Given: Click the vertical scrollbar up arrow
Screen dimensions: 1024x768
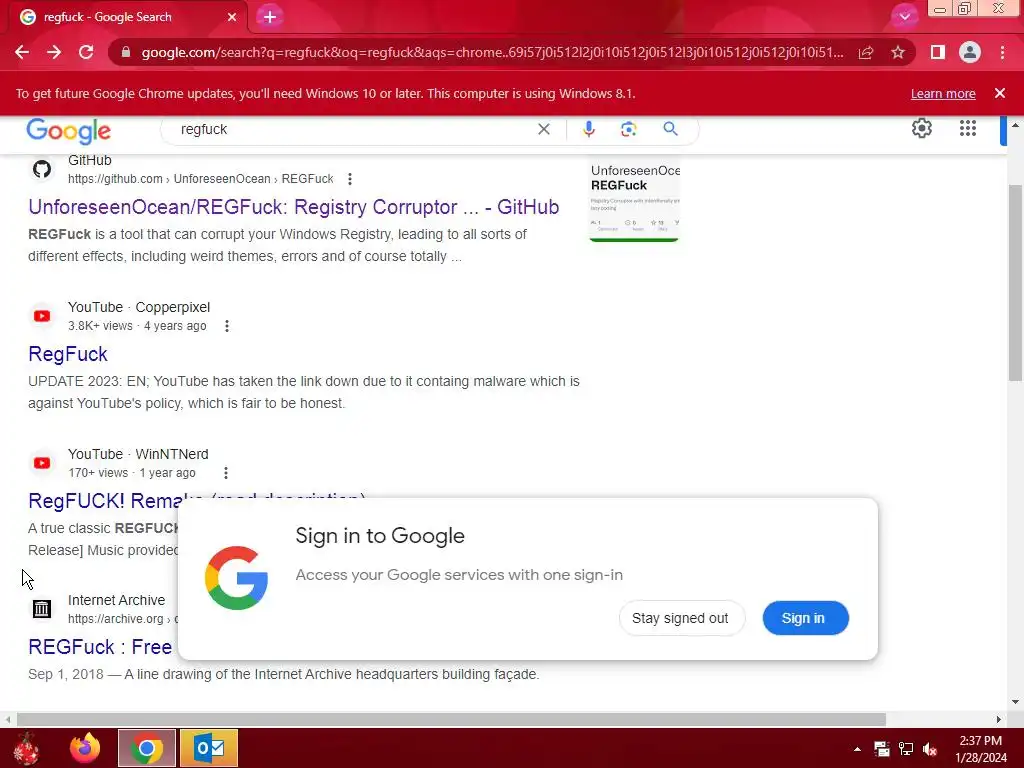Looking at the screenshot, I should click(x=1015, y=125).
